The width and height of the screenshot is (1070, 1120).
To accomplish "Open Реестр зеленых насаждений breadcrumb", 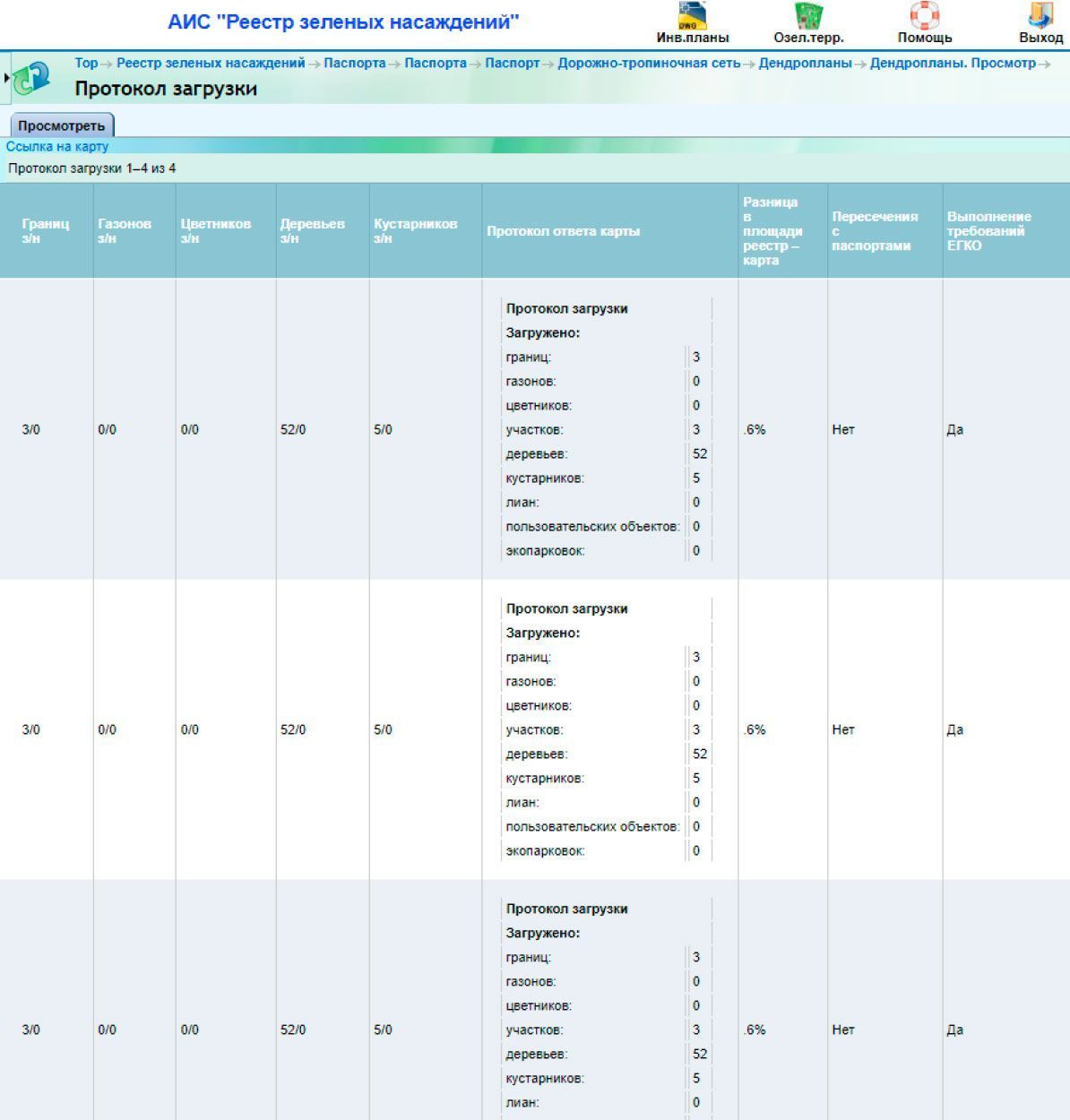I will [x=211, y=63].
